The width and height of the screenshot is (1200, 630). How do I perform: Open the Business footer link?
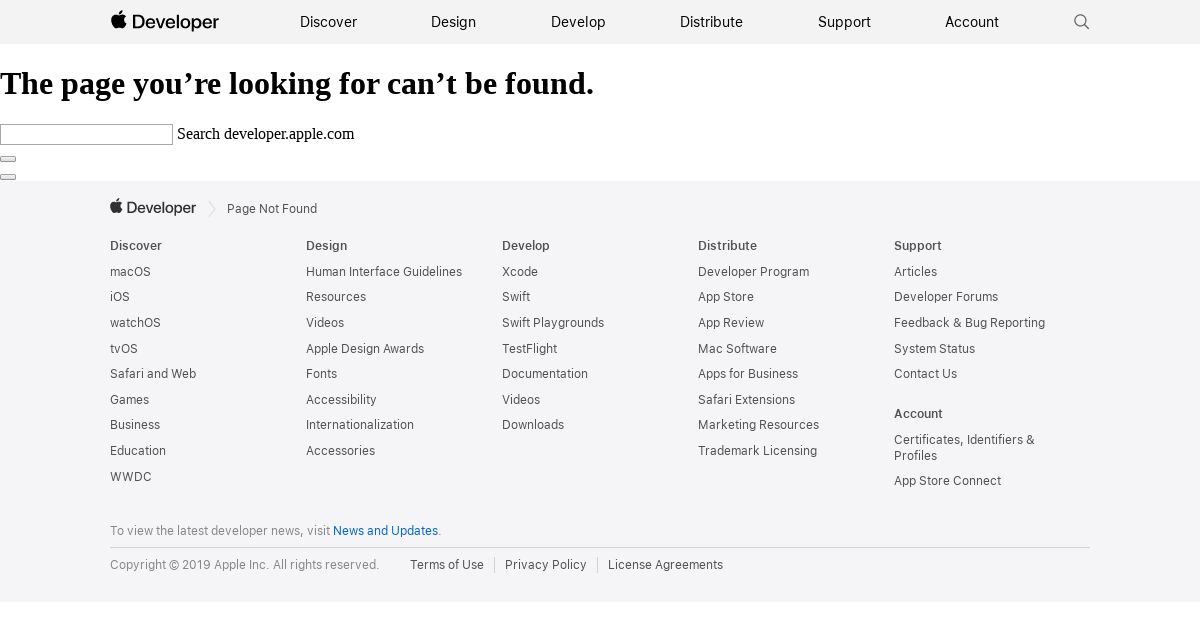coord(135,425)
